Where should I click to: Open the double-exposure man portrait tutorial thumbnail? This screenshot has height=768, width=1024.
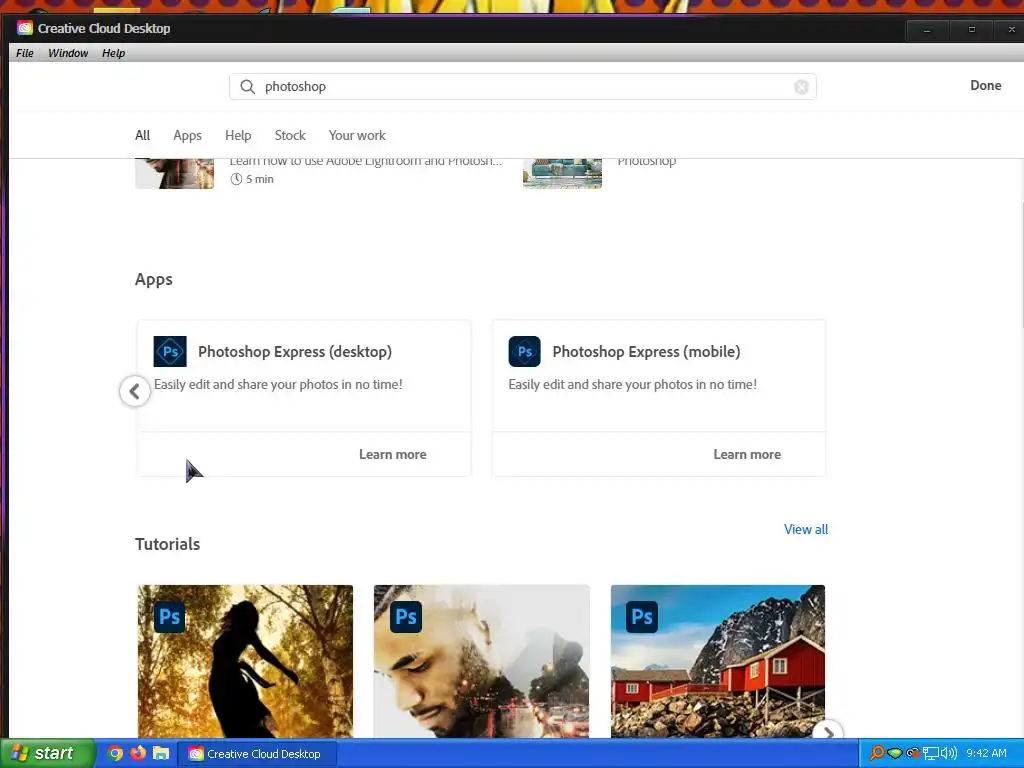(482, 662)
